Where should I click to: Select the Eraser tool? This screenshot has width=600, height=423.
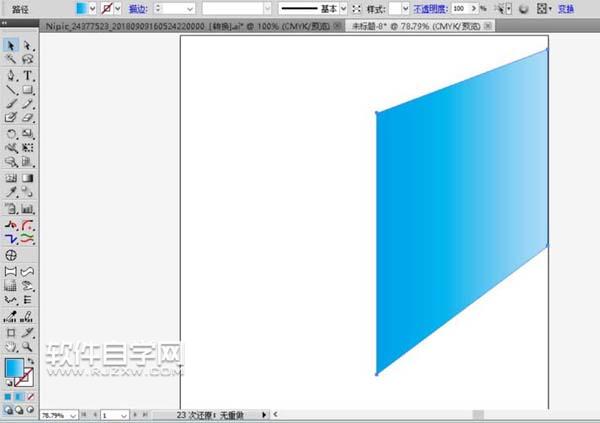click(27, 117)
